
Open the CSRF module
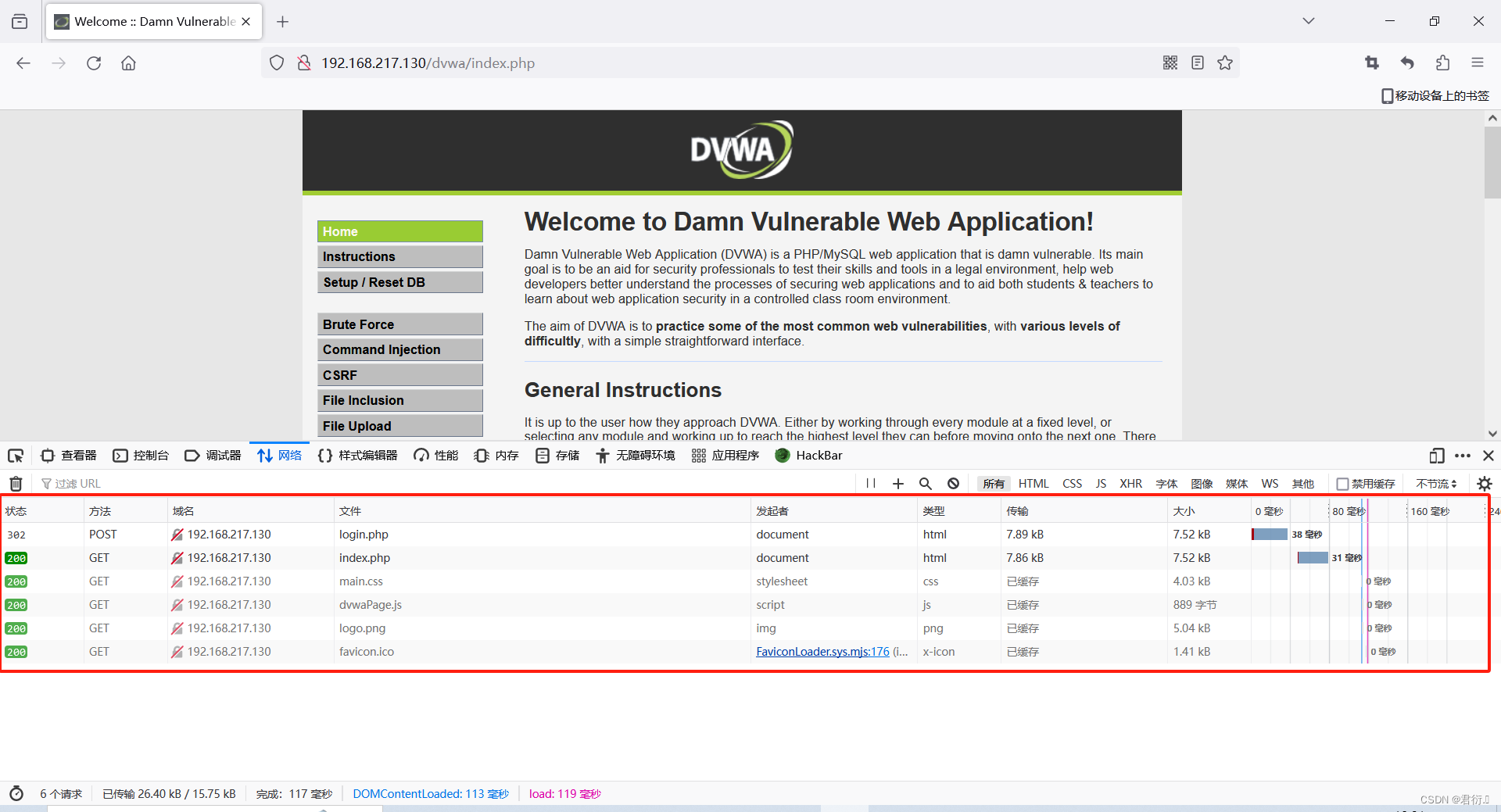[x=400, y=375]
